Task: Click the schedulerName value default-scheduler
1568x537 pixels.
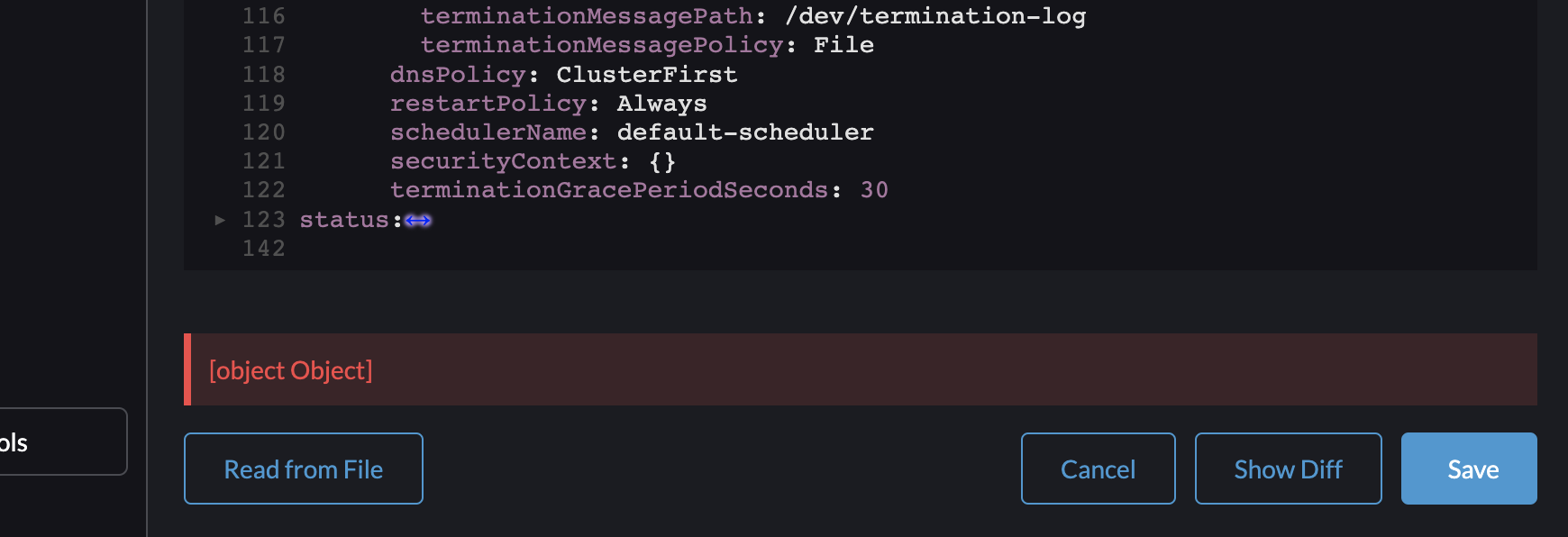Action: coord(745,132)
